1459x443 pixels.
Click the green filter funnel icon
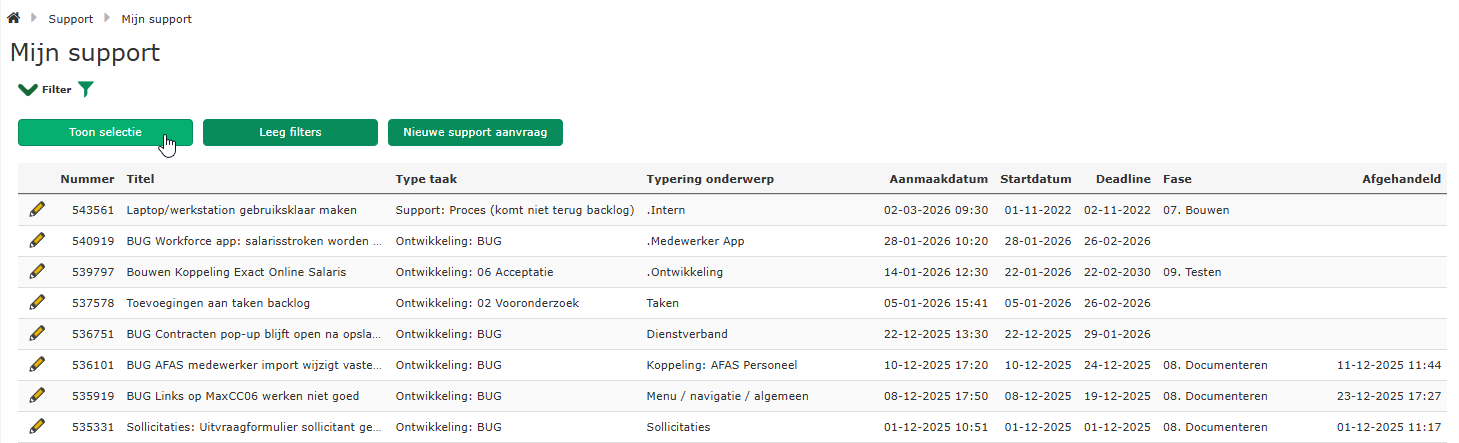coord(87,89)
